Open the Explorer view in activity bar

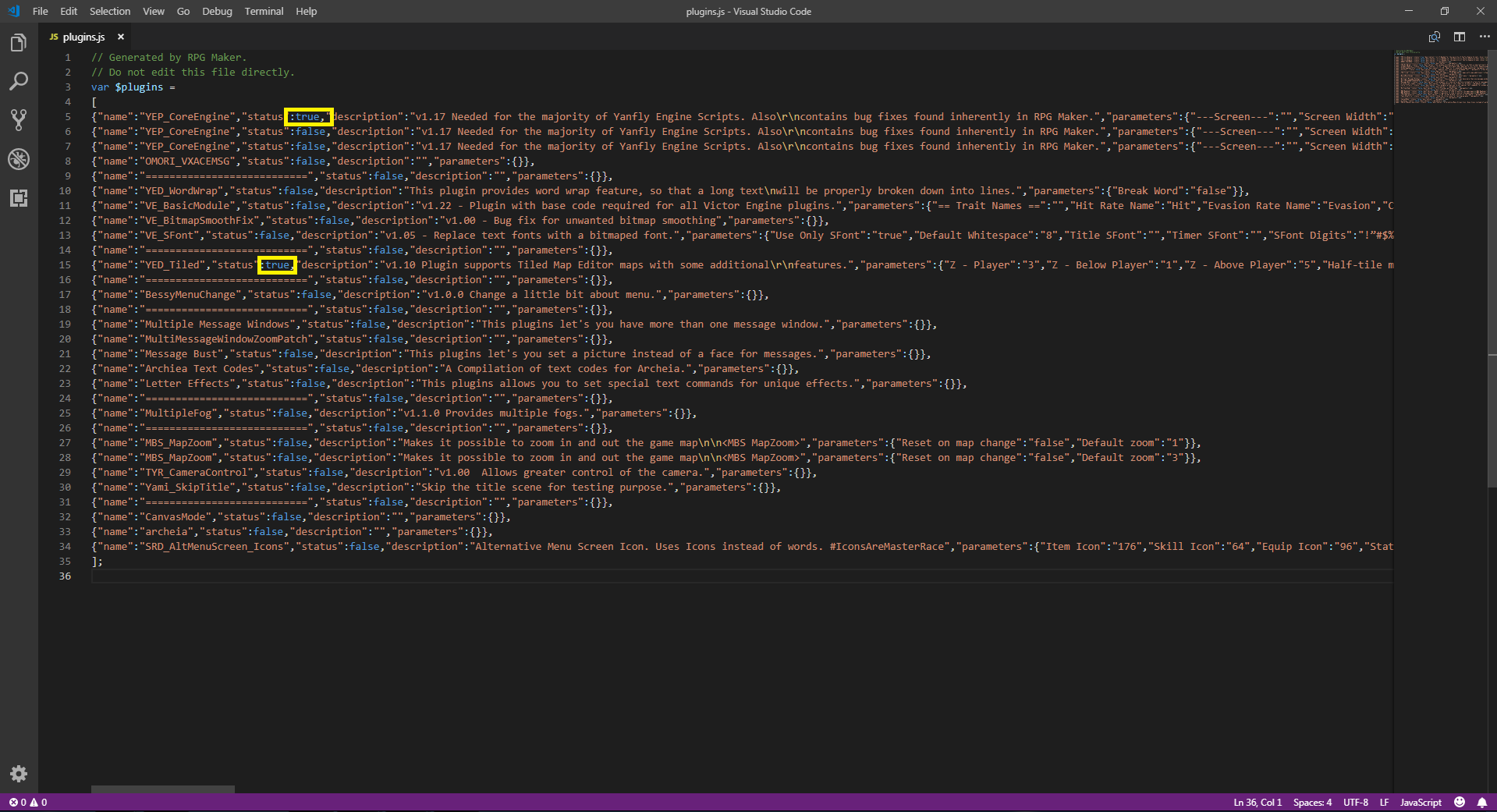19,43
